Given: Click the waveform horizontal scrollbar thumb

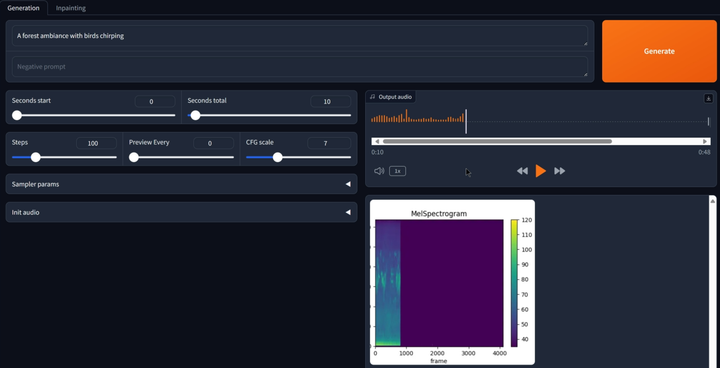Looking at the screenshot, I should pyautogui.click(x=497, y=142).
